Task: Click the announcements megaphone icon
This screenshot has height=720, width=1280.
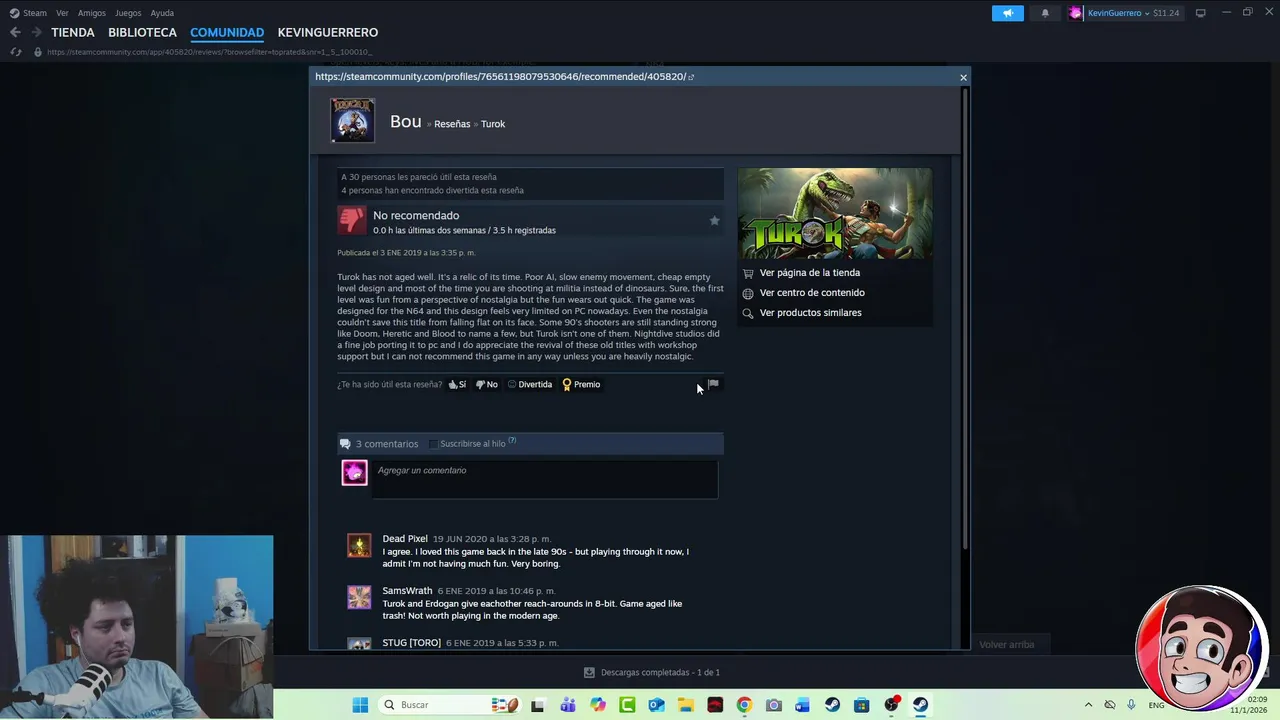Action: (1007, 13)
